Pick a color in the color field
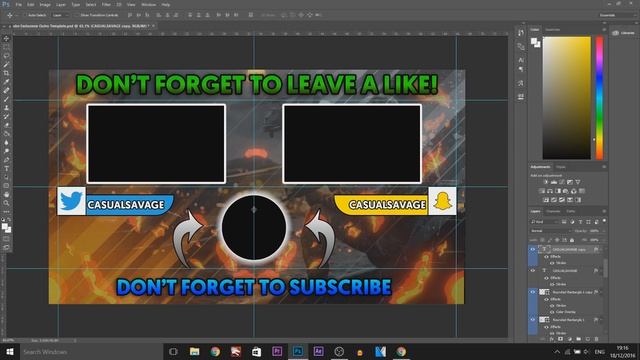 click(x=567, y=98)
